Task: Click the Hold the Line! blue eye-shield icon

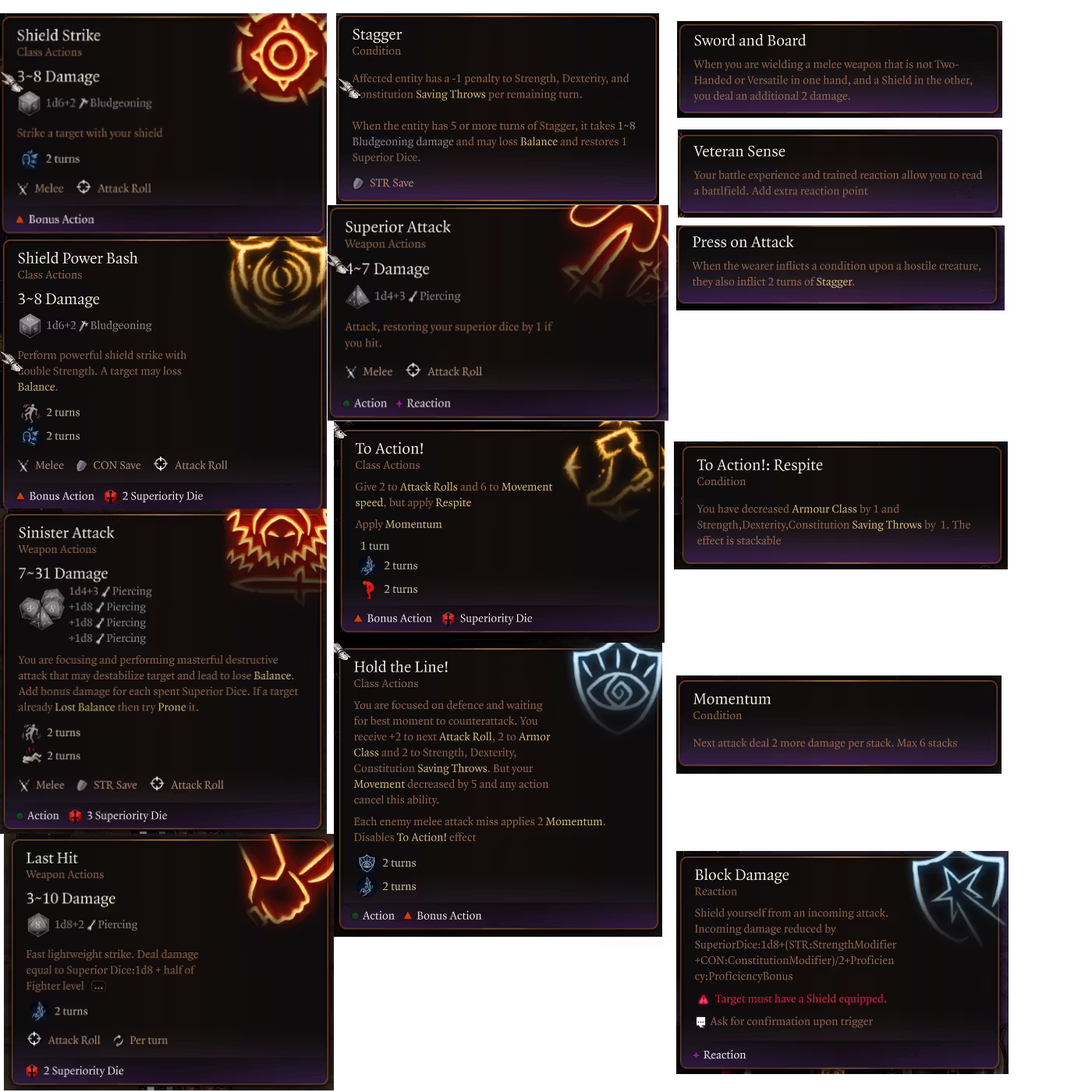Action: [x=616, y=684]
